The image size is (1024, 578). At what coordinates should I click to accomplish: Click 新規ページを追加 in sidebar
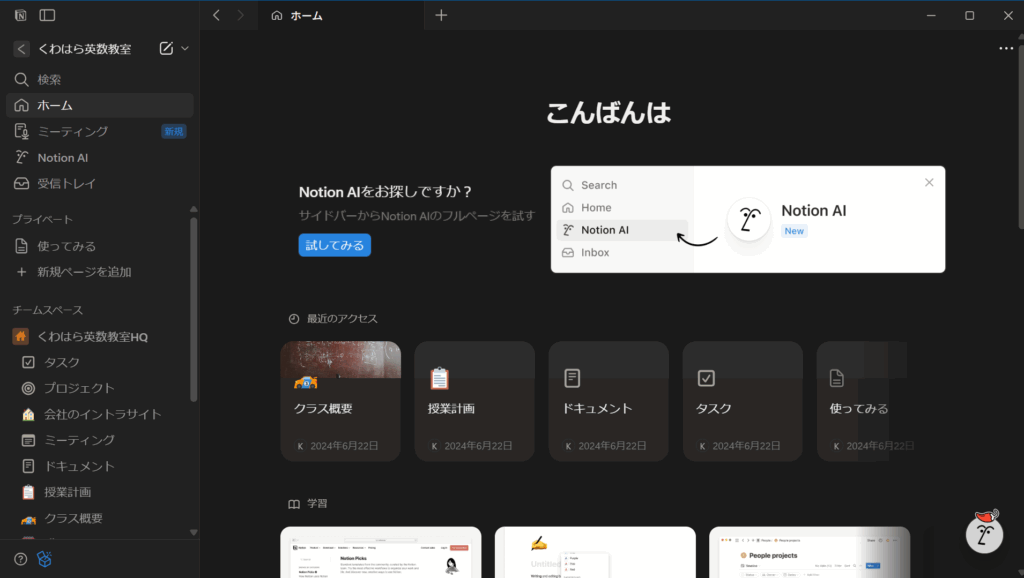(x=84, y=271)
